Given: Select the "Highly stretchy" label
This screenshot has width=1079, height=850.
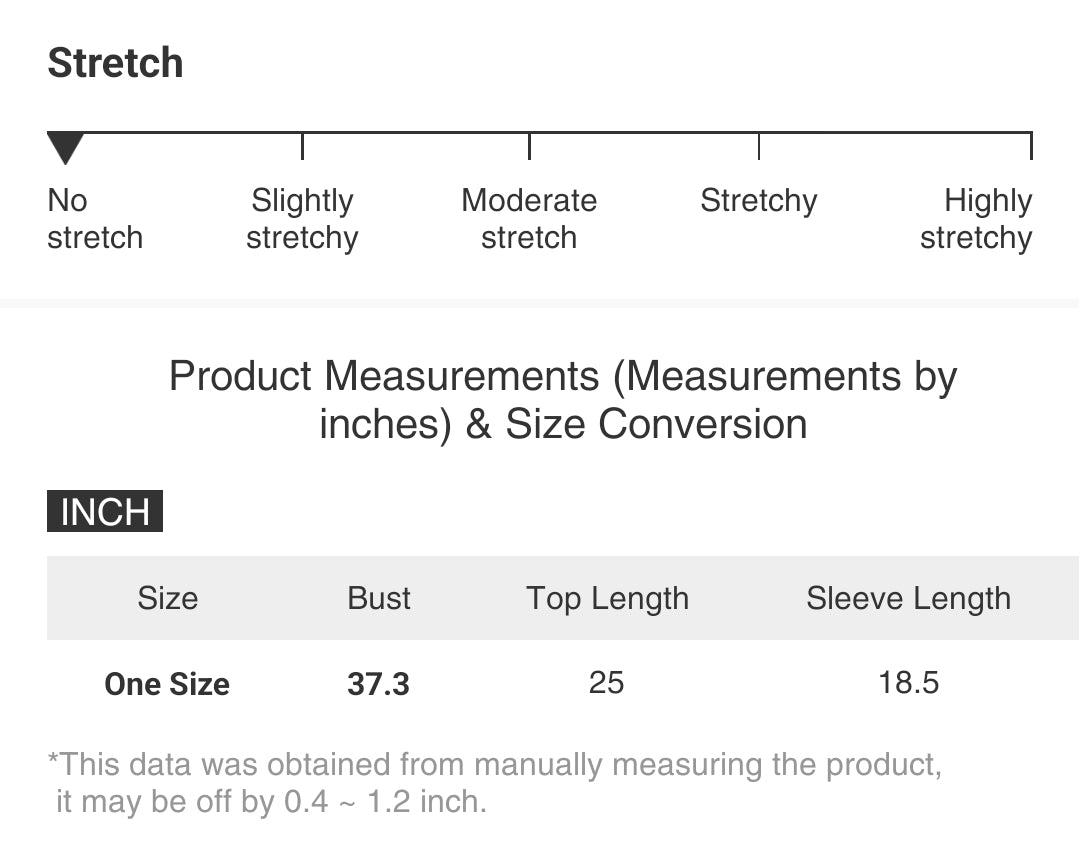Looking at the screenshot, I should 976,219.
